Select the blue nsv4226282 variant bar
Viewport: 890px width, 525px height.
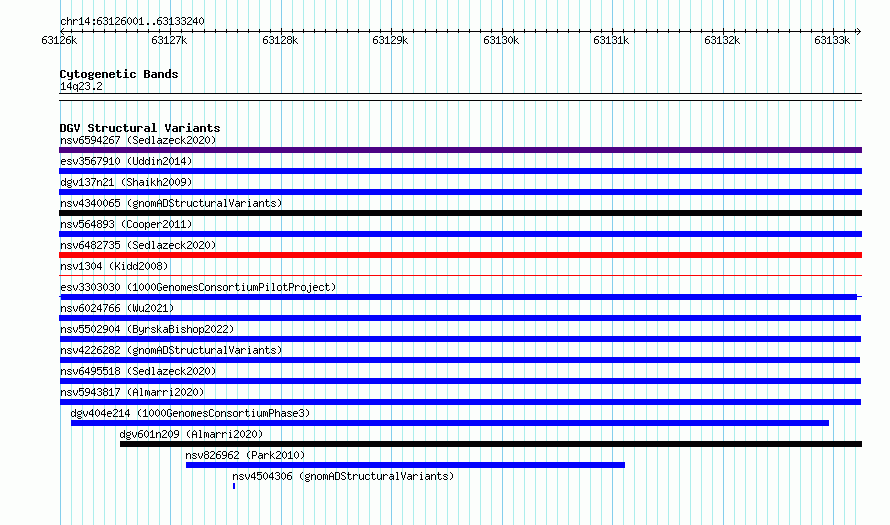(460, 360)
